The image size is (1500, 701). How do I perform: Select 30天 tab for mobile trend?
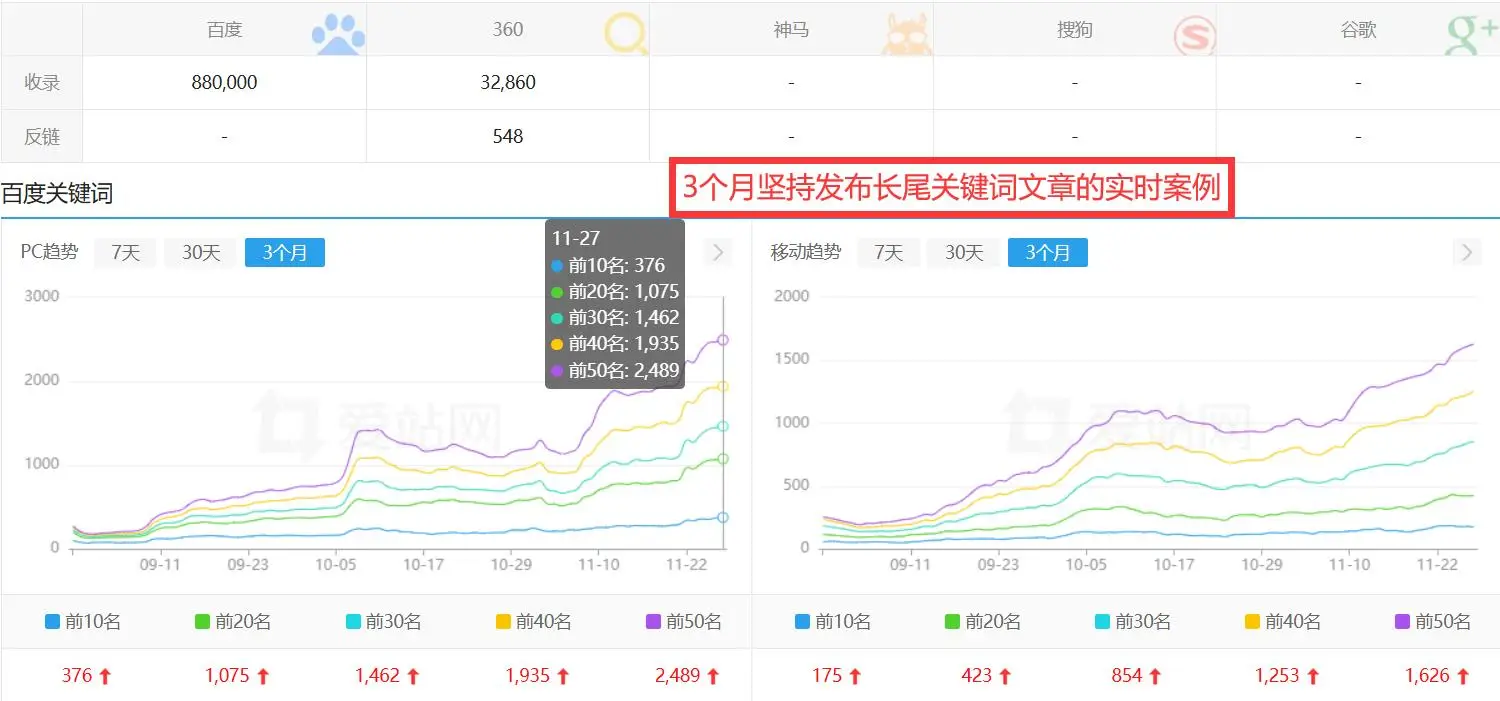click(x=961, y=252)
